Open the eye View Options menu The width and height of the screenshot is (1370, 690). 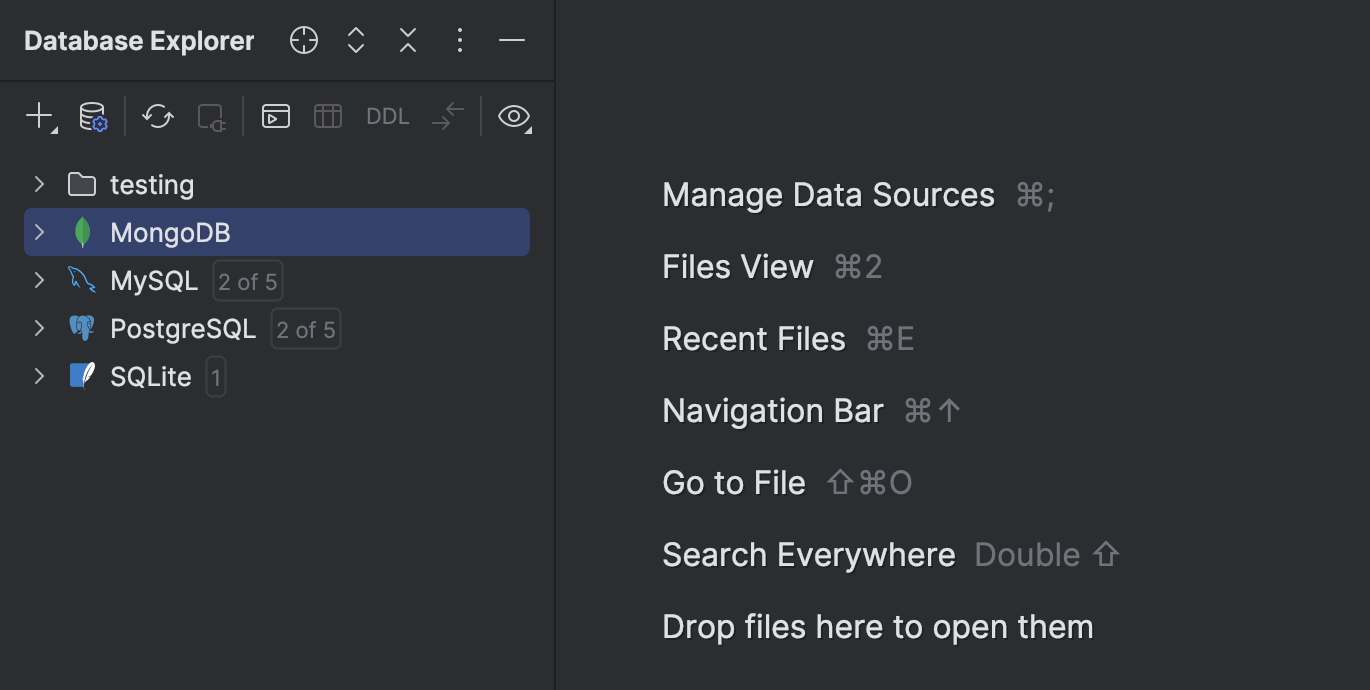(514, 116)
